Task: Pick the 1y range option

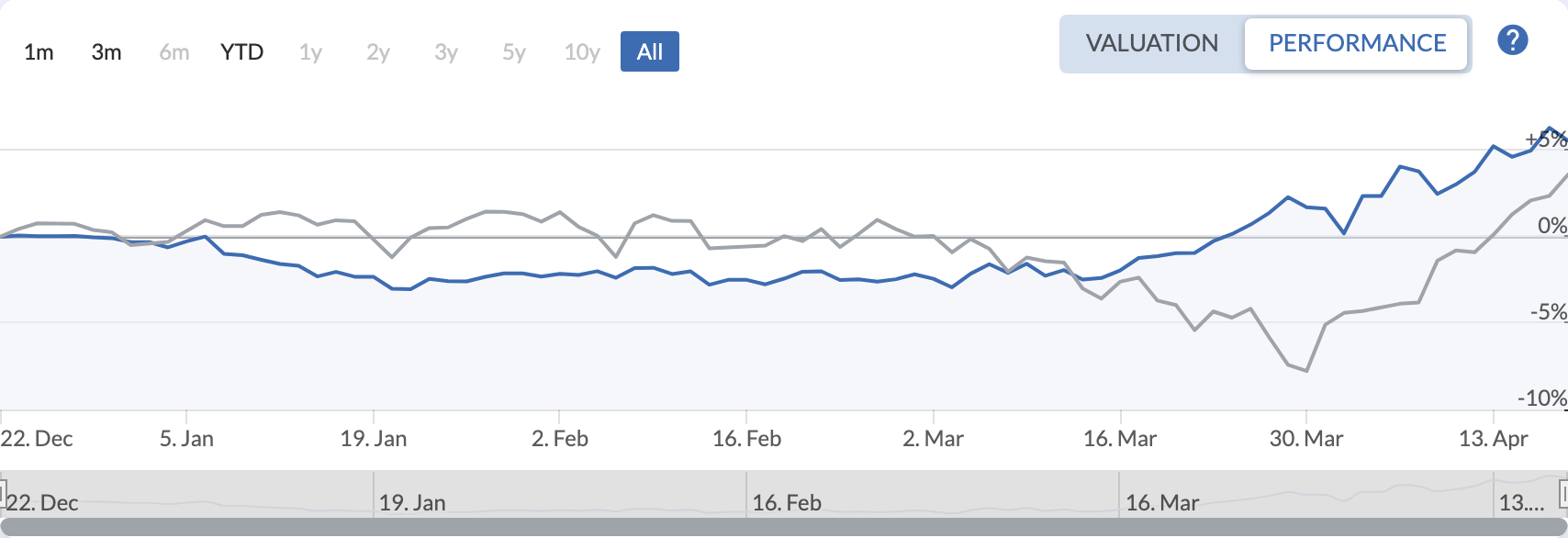Action: tap(310, 52)
